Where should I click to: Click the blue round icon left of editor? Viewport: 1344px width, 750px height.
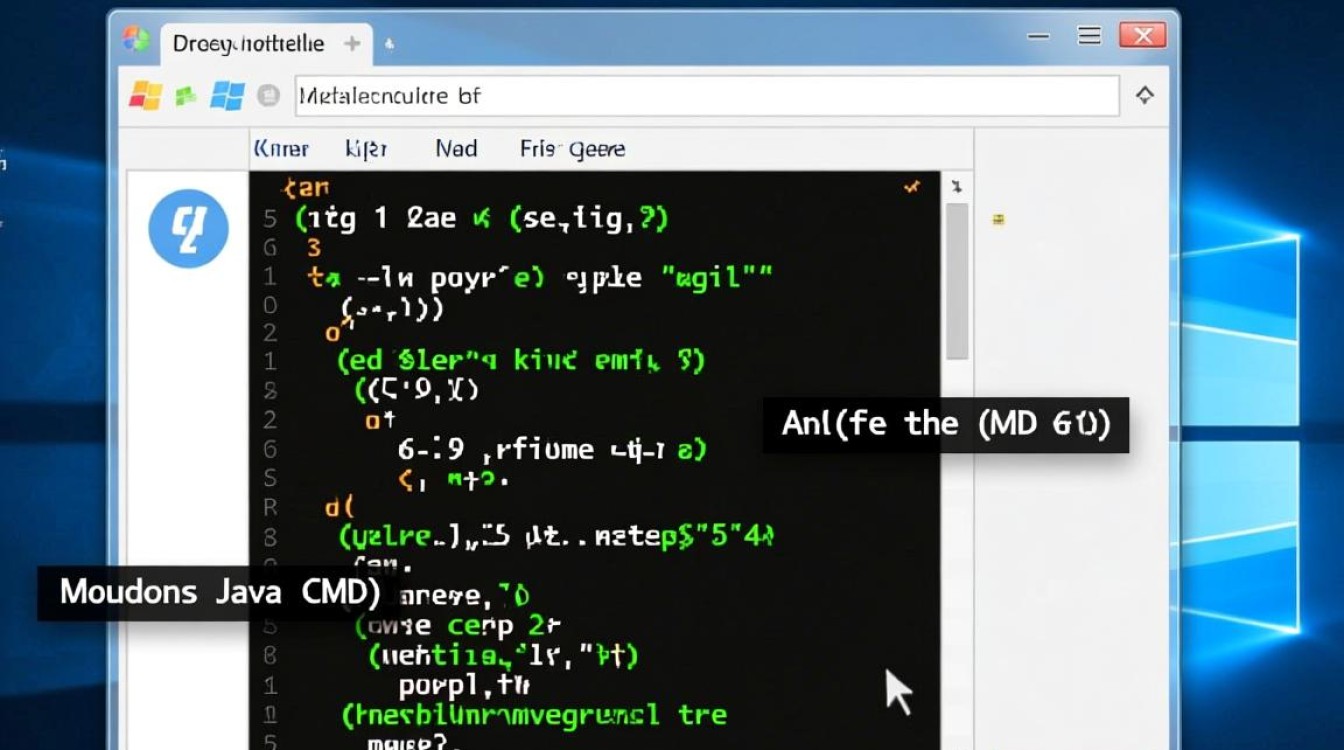click(x=188, y=228)
